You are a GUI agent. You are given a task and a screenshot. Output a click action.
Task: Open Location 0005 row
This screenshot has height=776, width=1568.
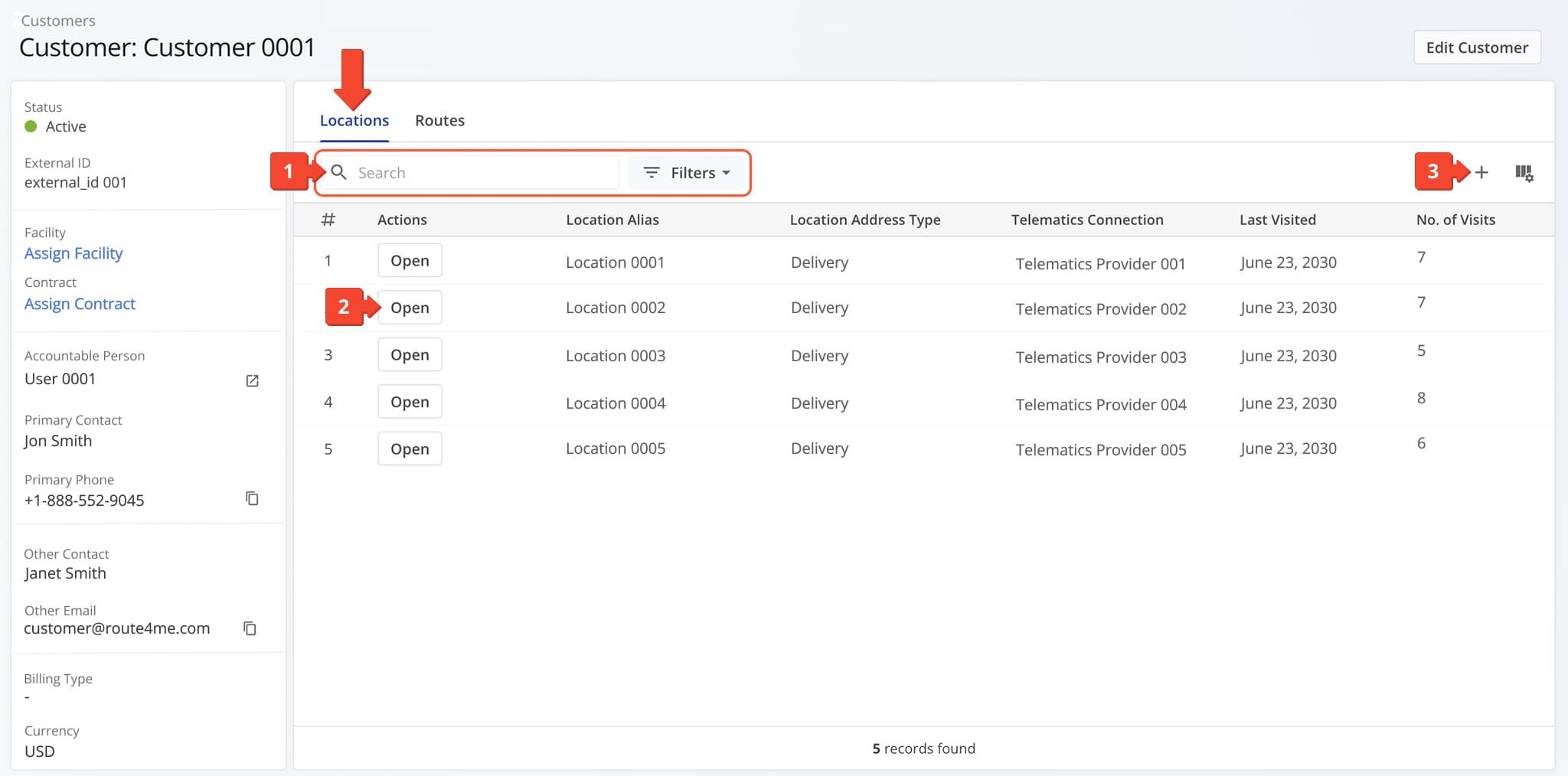[x=410, y=449]
